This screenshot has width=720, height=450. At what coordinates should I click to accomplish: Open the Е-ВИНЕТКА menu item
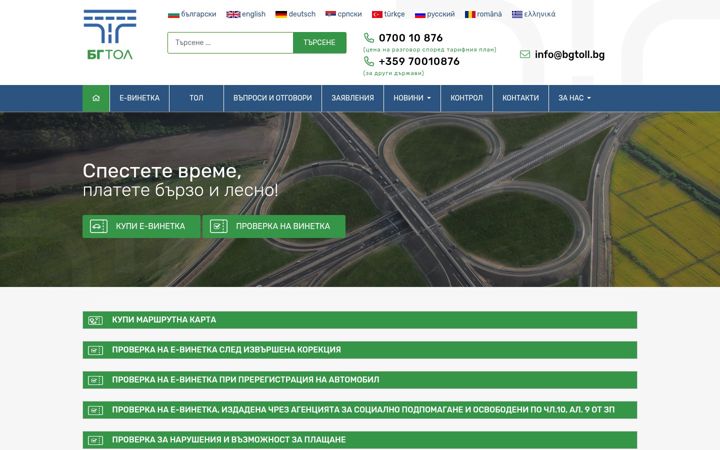[140, 98]
